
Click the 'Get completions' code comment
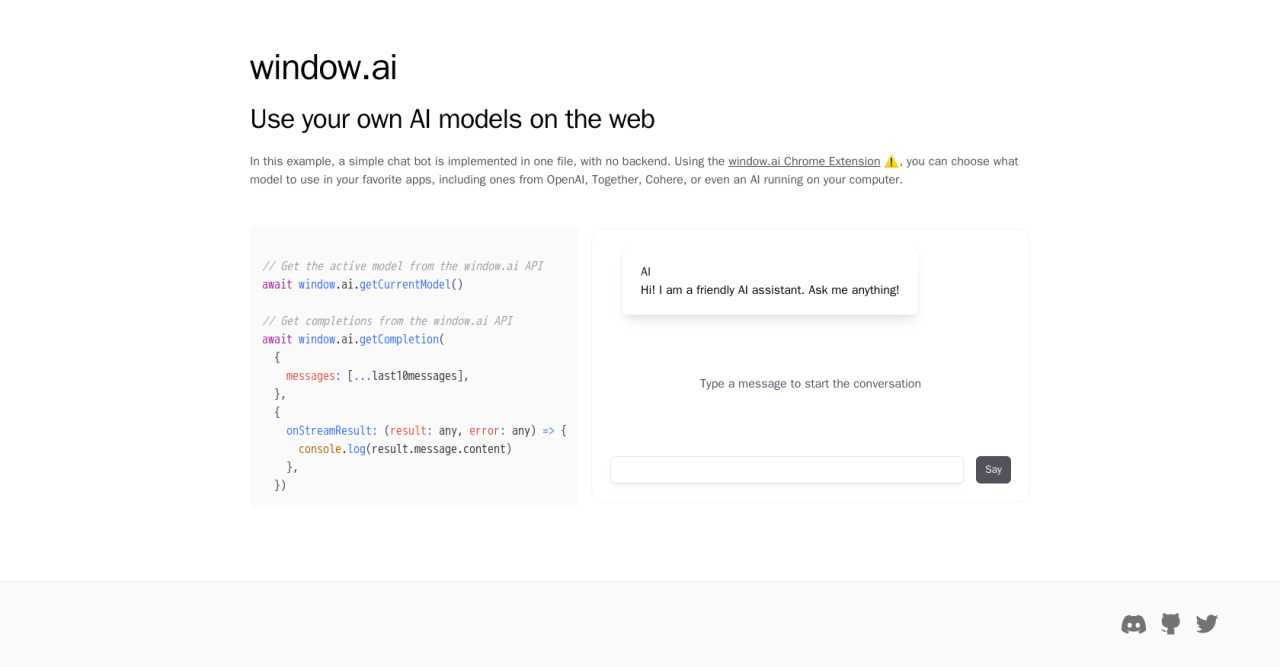(x=387, y=321)
